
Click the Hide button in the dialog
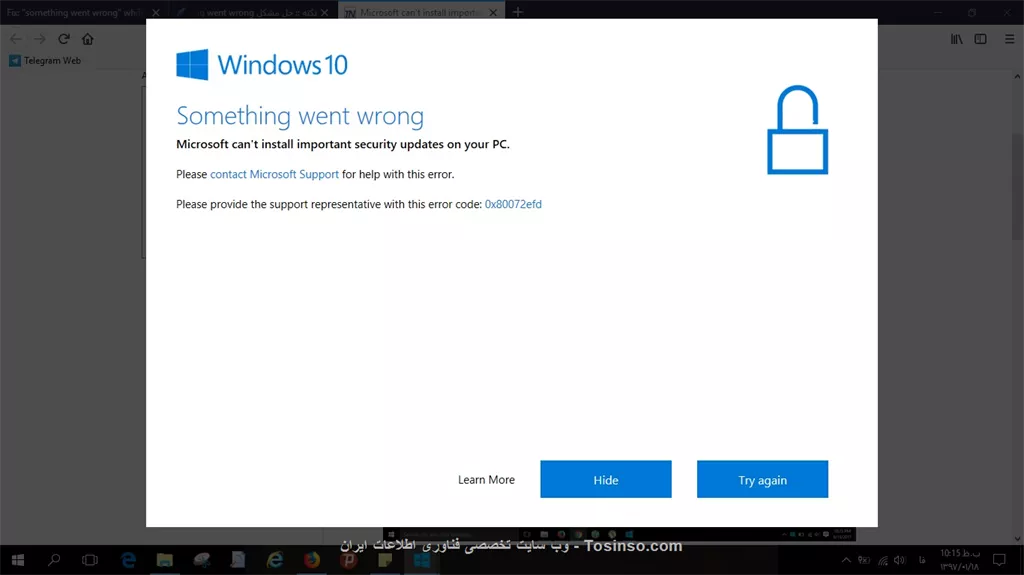coord(605,480)
